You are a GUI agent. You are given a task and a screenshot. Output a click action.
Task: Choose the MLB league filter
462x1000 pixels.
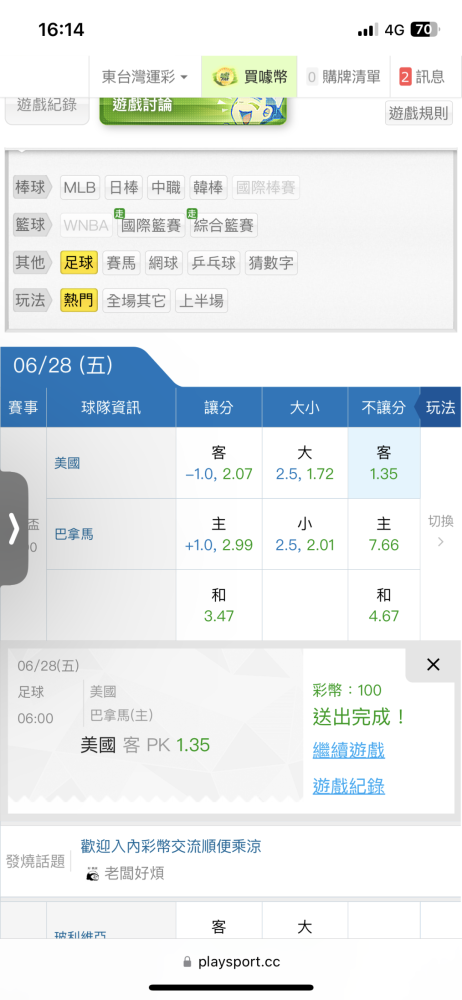pos(80,188)
